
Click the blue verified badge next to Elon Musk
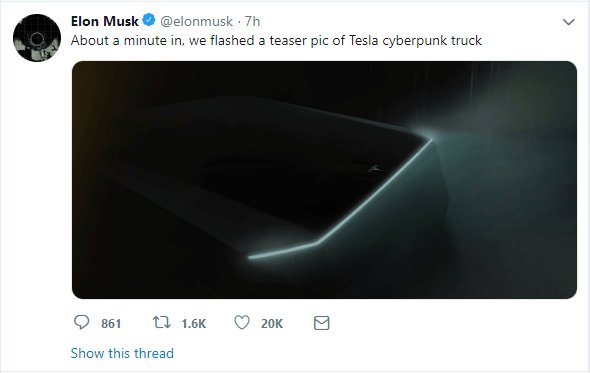click(x=149, y=20)
